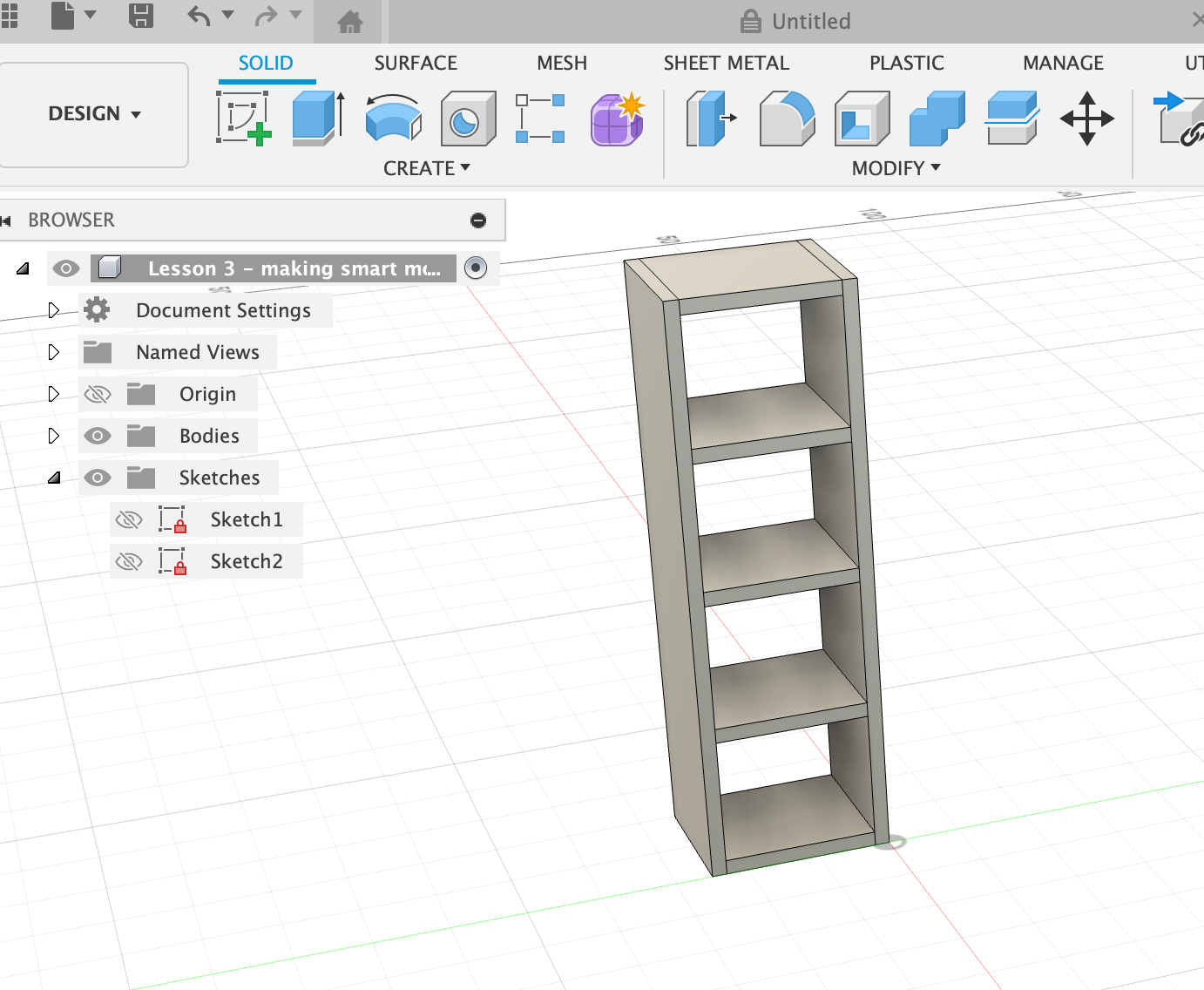Choose the Fillet tool
Viewport: 1204px width, 990px height.
pyautogui.click(x=787, y=119)
